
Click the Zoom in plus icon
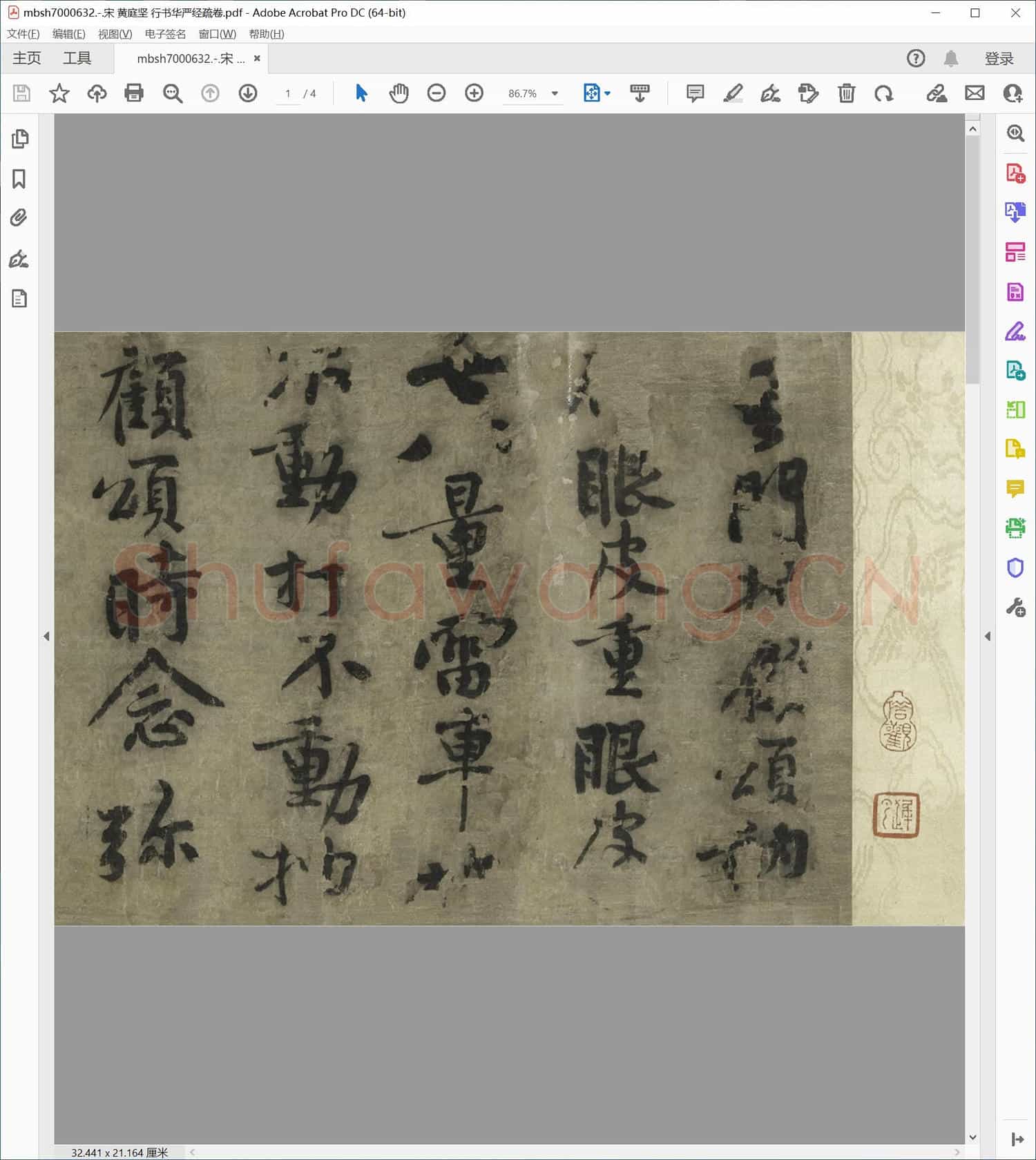pyautogui.click(x=474, y=93)
